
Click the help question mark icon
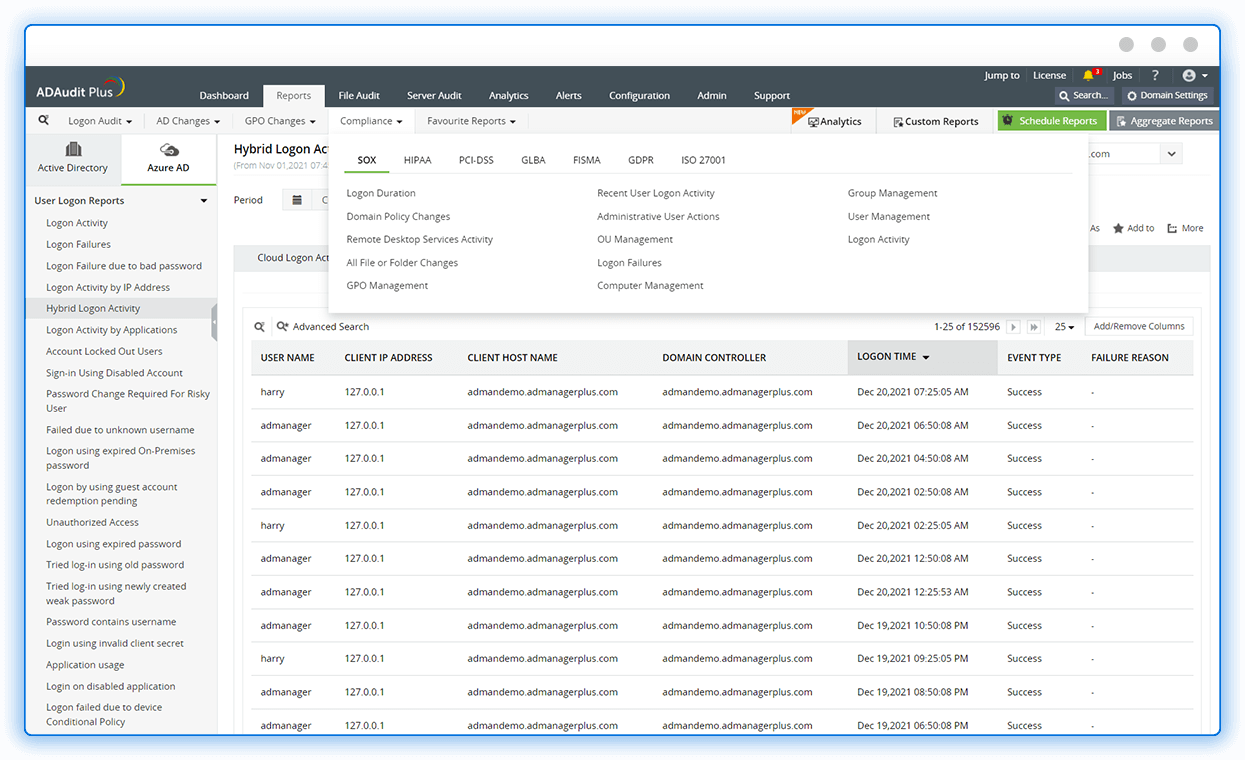pyautogui.click(x=1155, y=75)
